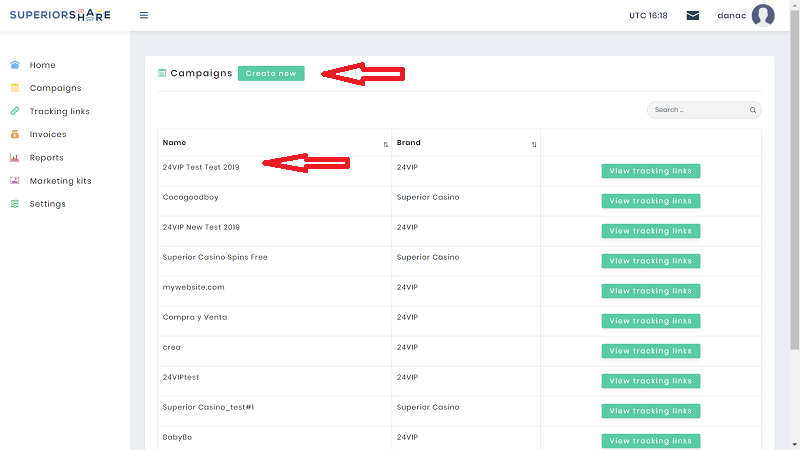
Task: Click the scrollbar down arrow
Action: point(794,445)
